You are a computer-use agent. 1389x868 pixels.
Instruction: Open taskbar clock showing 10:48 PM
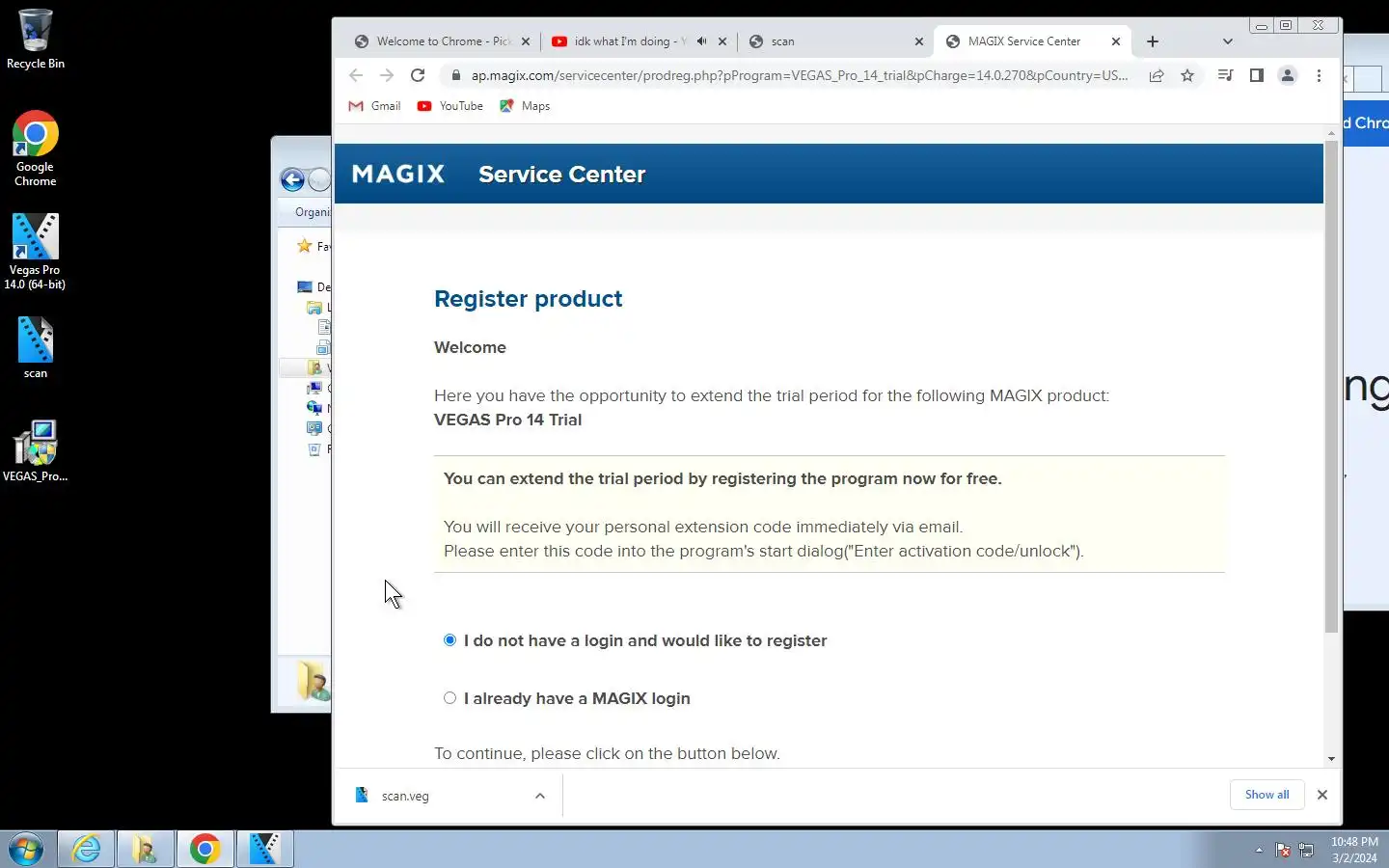tap(1354, 850)
